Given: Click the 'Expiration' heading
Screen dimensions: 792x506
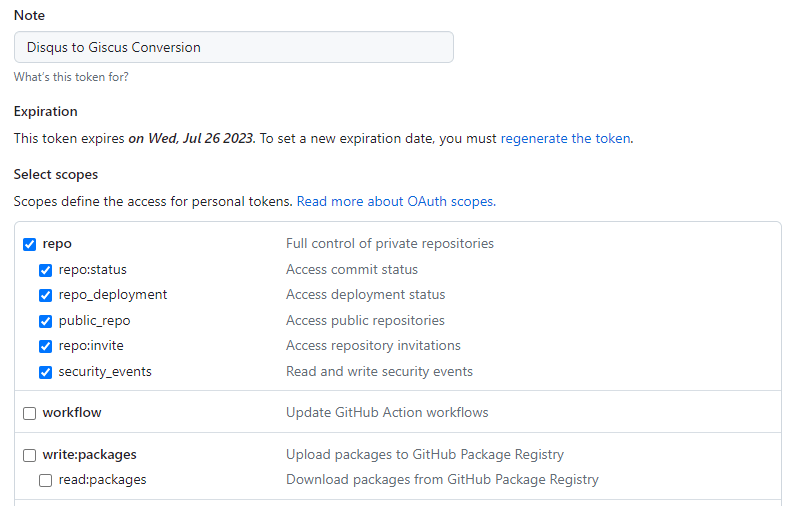Looking at the screenshot, I should point(45,112).
